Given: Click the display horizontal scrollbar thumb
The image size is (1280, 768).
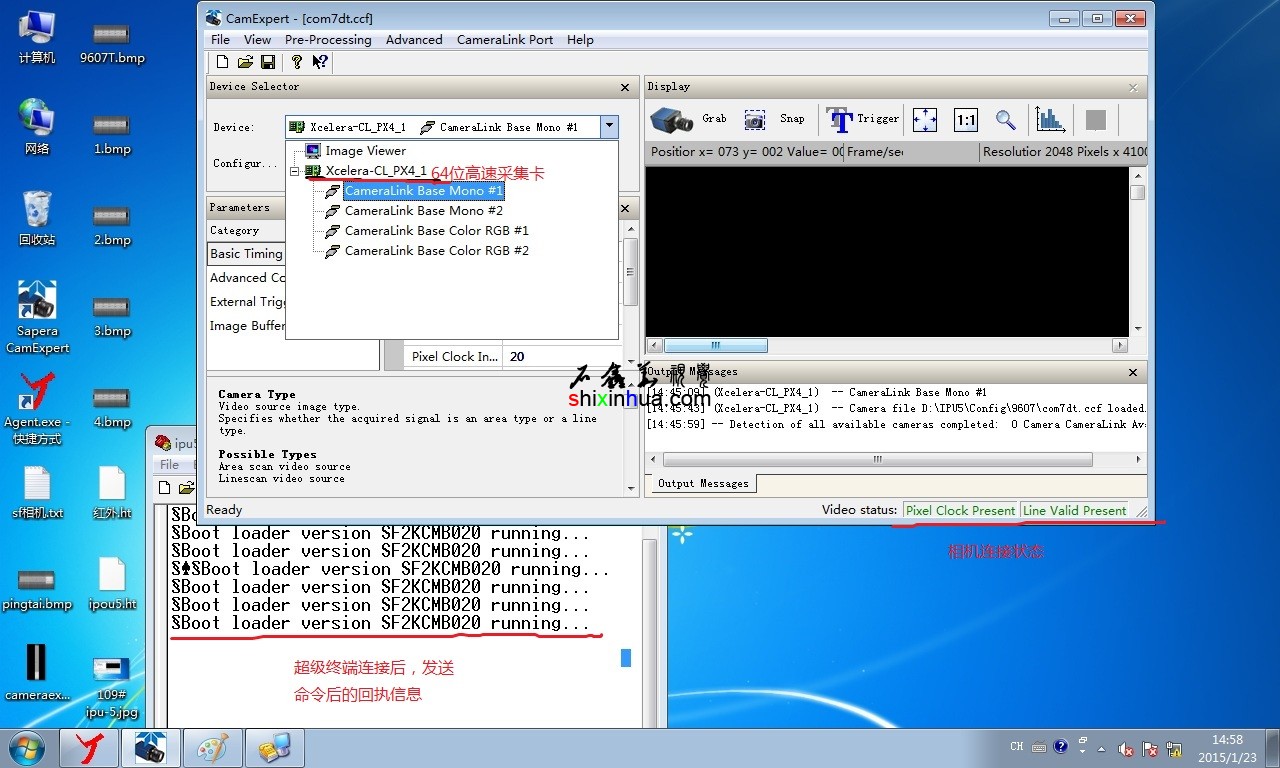Looking at the screenshot, I should [x=714, y=346].
